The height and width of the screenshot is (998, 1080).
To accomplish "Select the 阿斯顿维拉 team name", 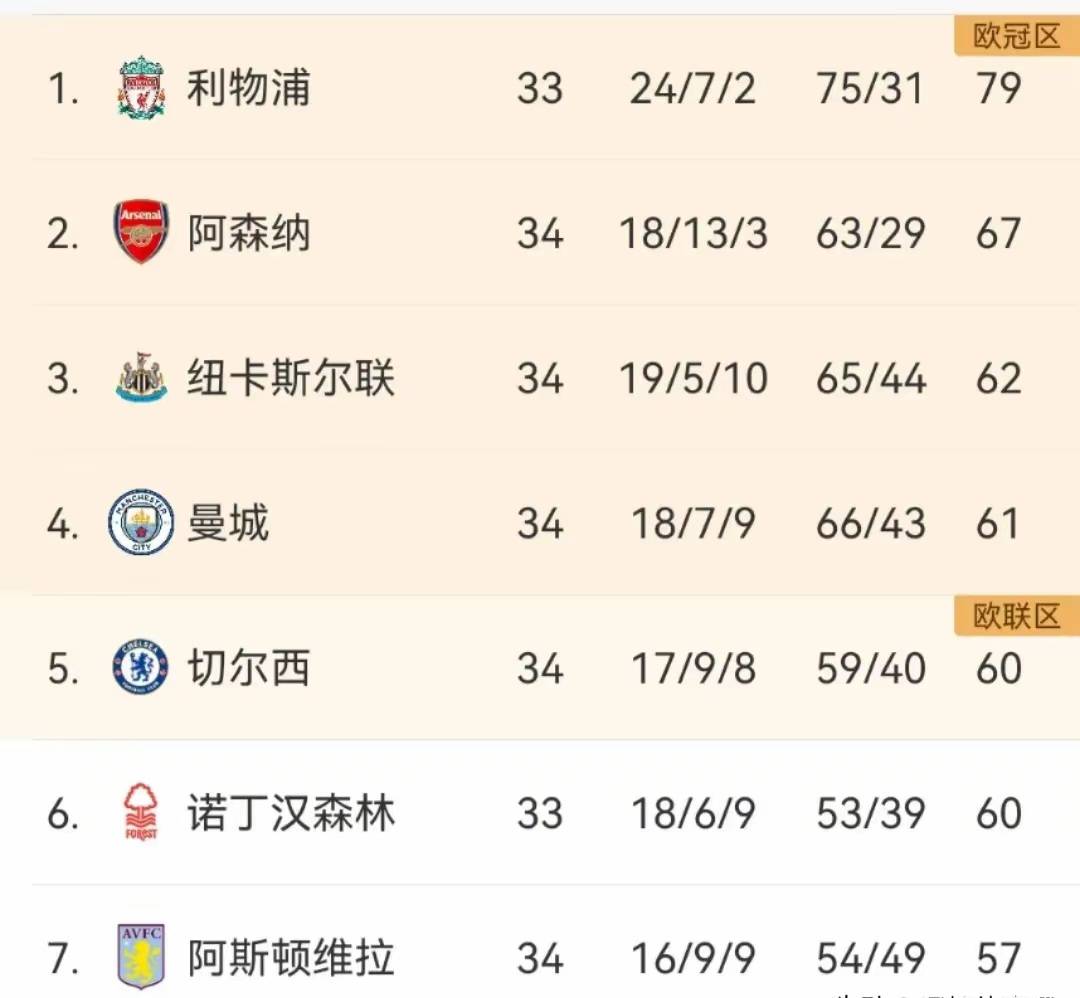I will pos(290,958).
